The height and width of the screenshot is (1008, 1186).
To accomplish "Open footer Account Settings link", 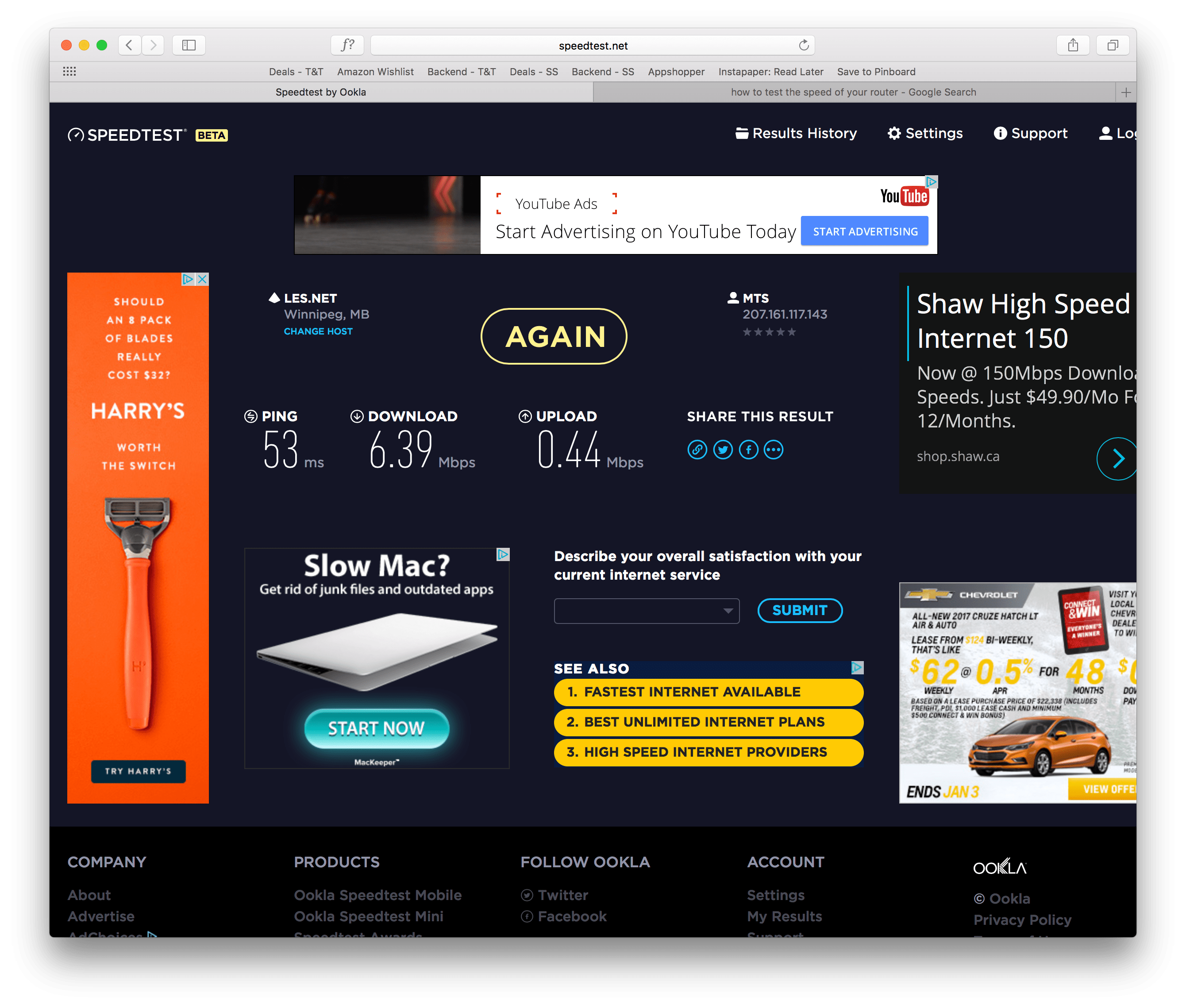I will click(x=776, y=895).
